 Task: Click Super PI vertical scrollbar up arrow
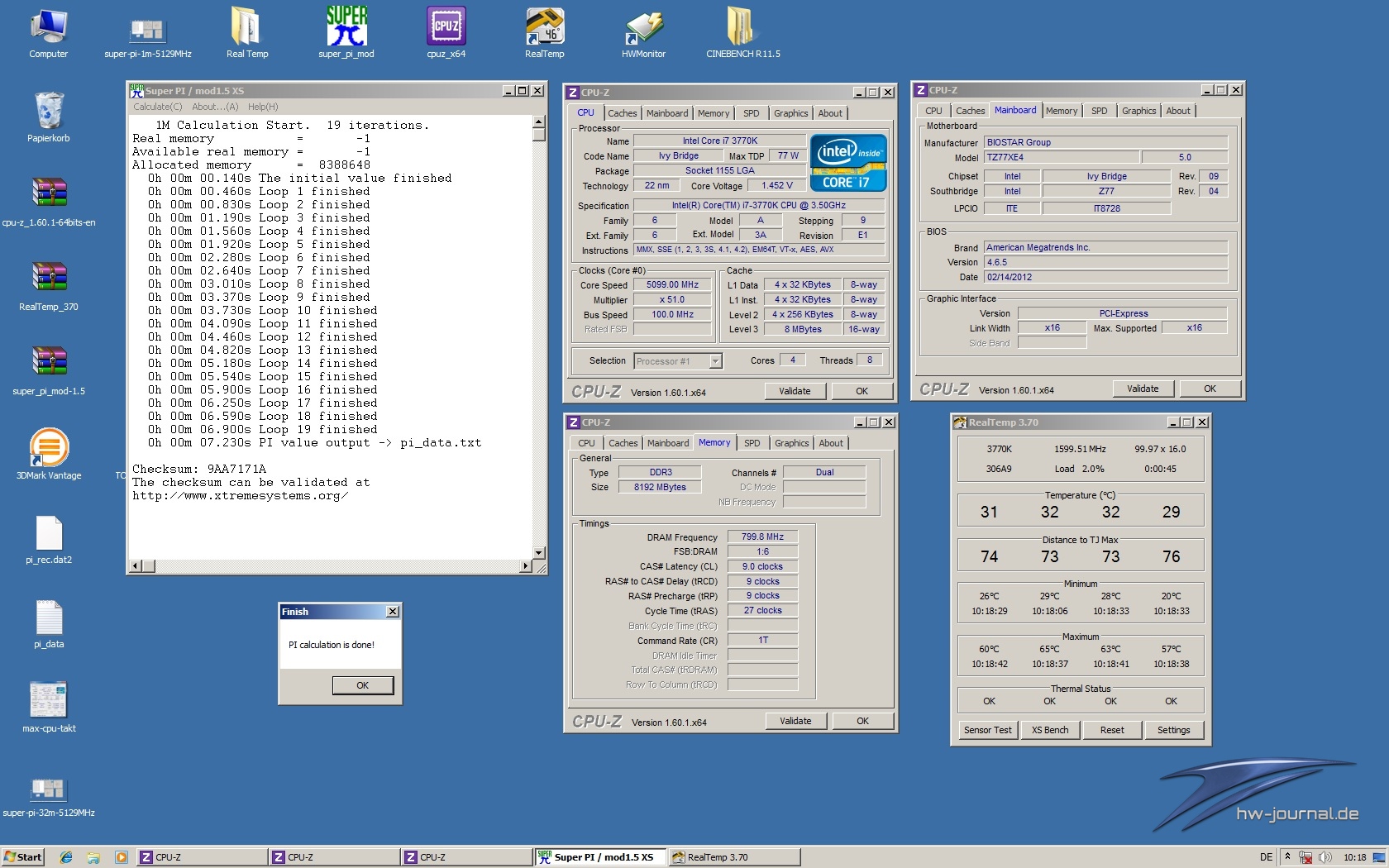539,122
